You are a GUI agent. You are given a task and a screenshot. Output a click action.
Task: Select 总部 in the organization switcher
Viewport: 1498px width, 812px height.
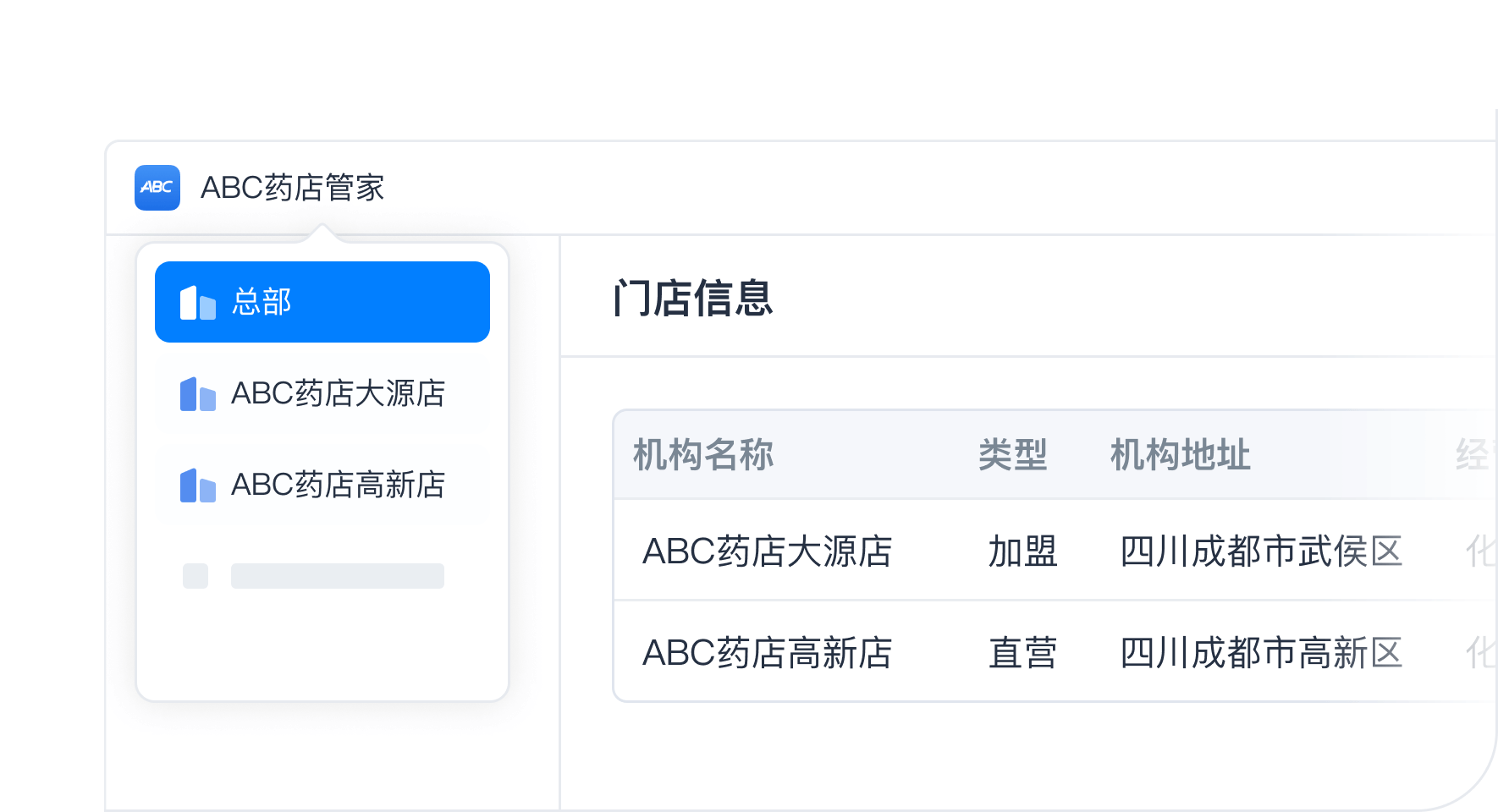pos(322,301)
